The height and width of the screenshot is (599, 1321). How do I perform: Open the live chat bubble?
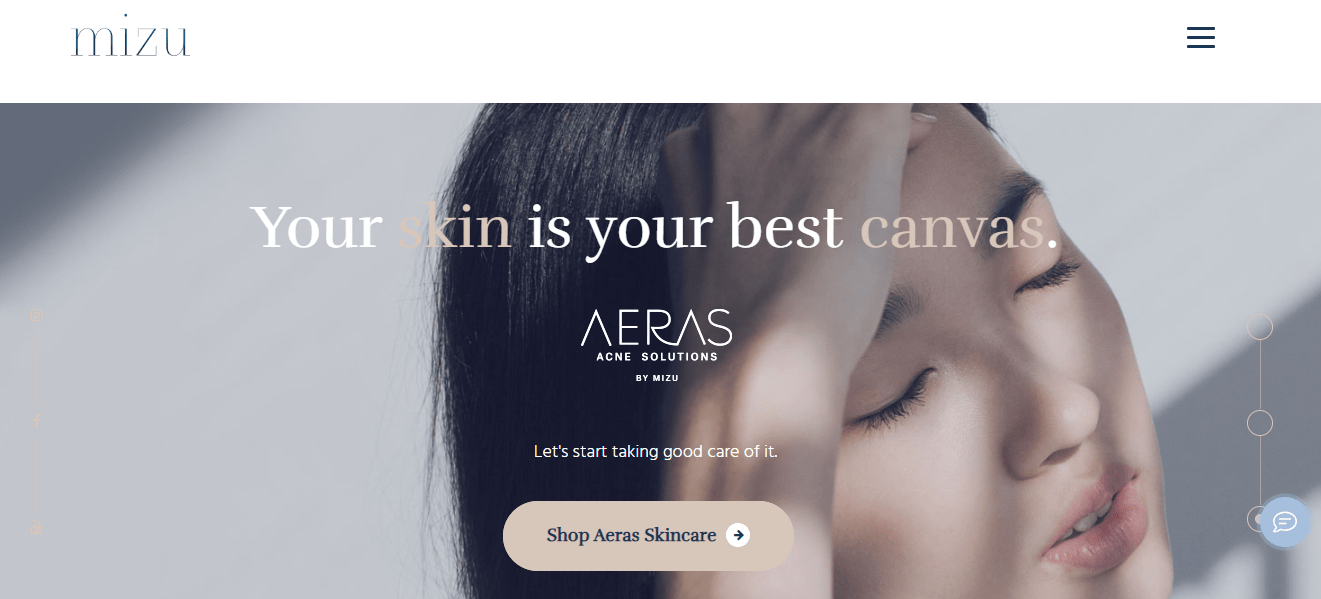point(1284,522)
